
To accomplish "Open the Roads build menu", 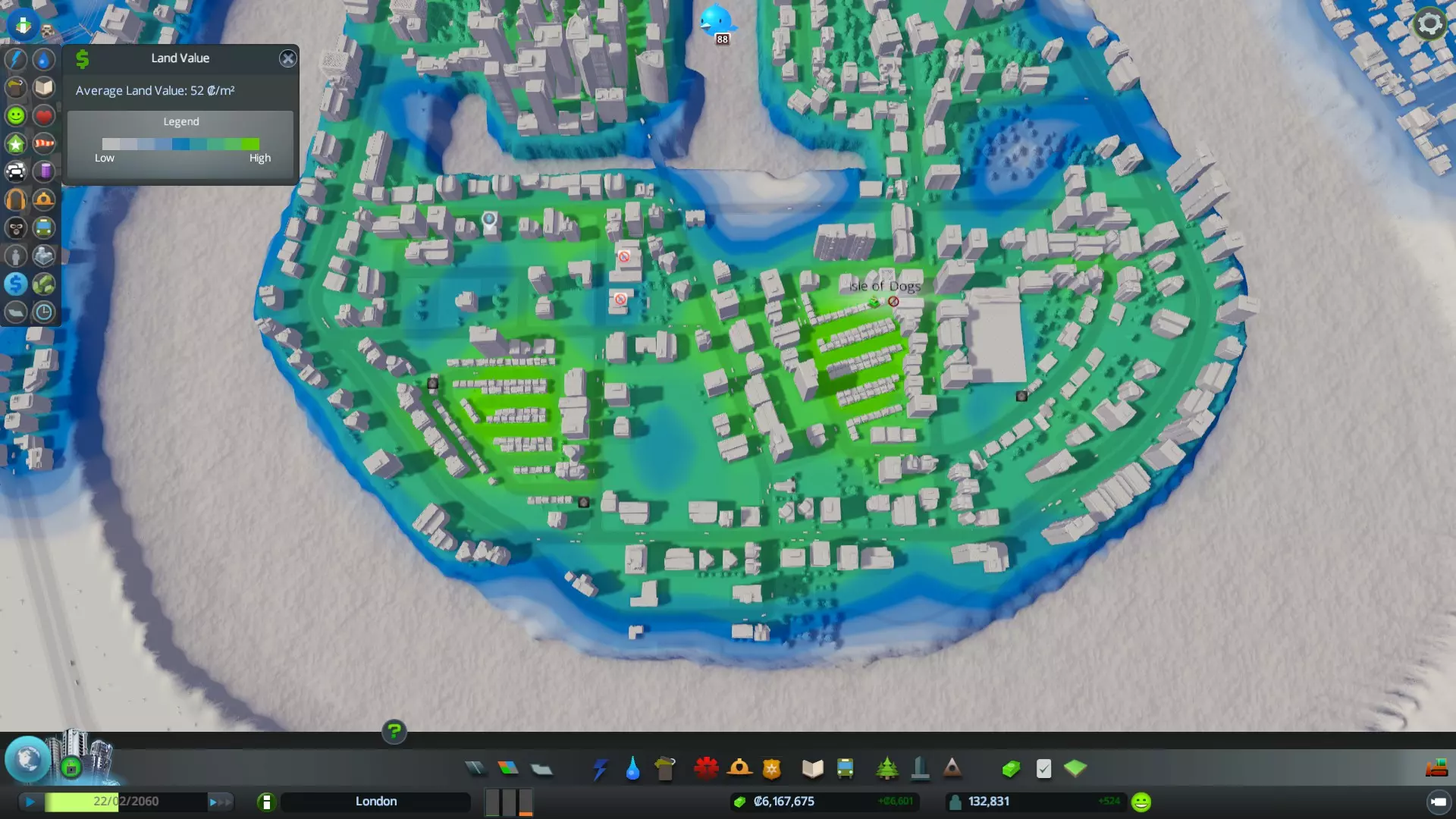I will coord(475,769).
